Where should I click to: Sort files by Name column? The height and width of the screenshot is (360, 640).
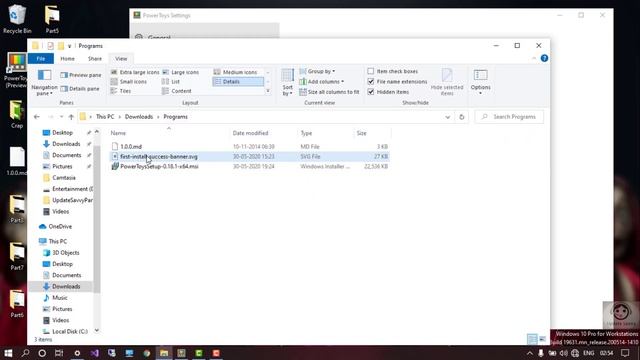168,133
